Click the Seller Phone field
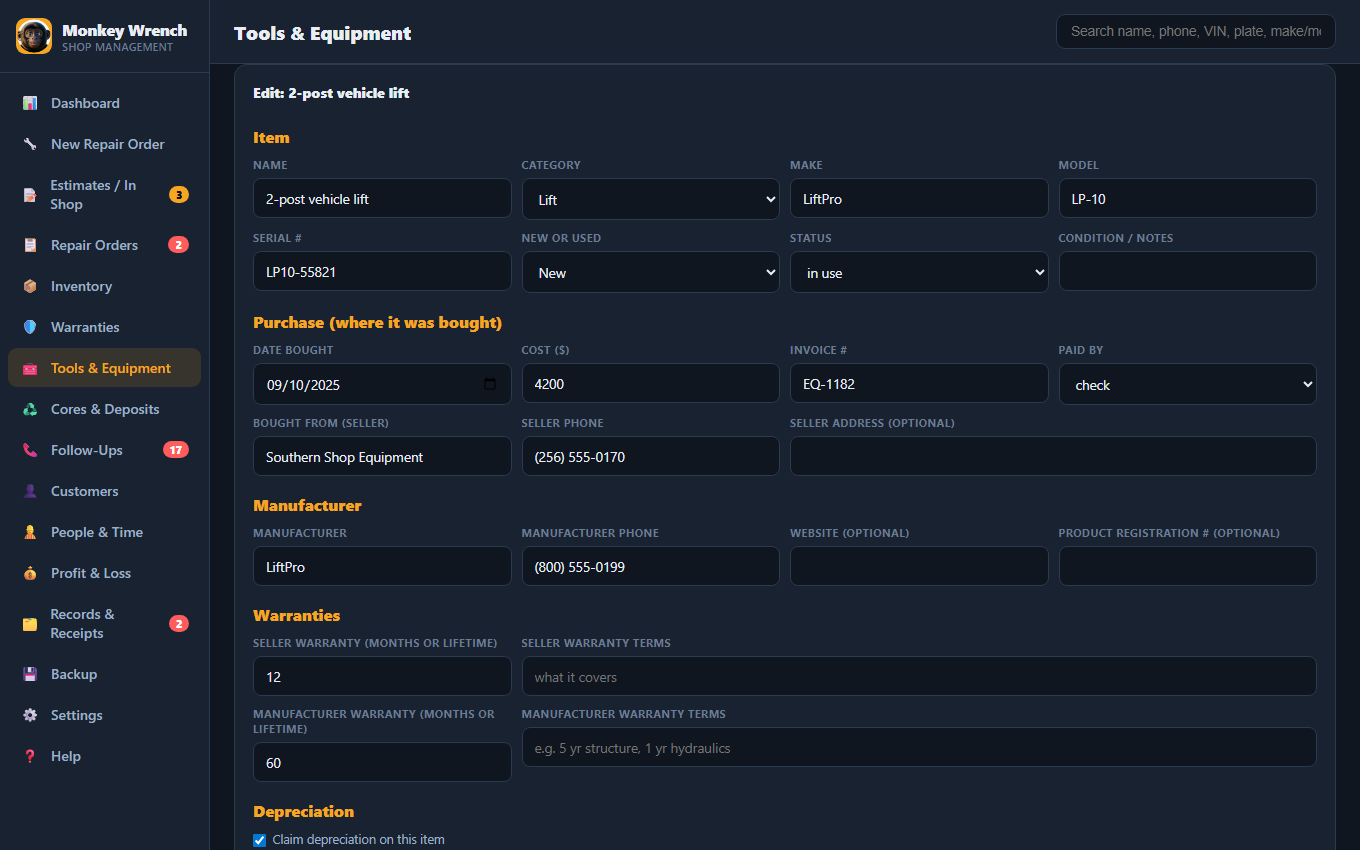This screenshot has width=1360, height=850. click(x=651, y=456)
